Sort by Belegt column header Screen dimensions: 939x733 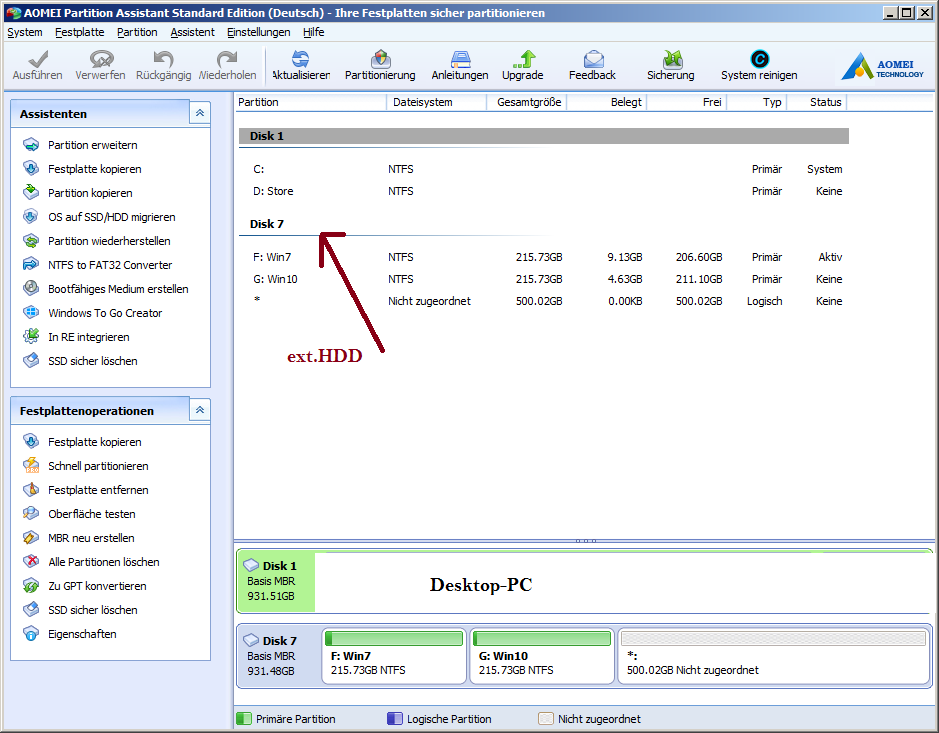(607, 102)
